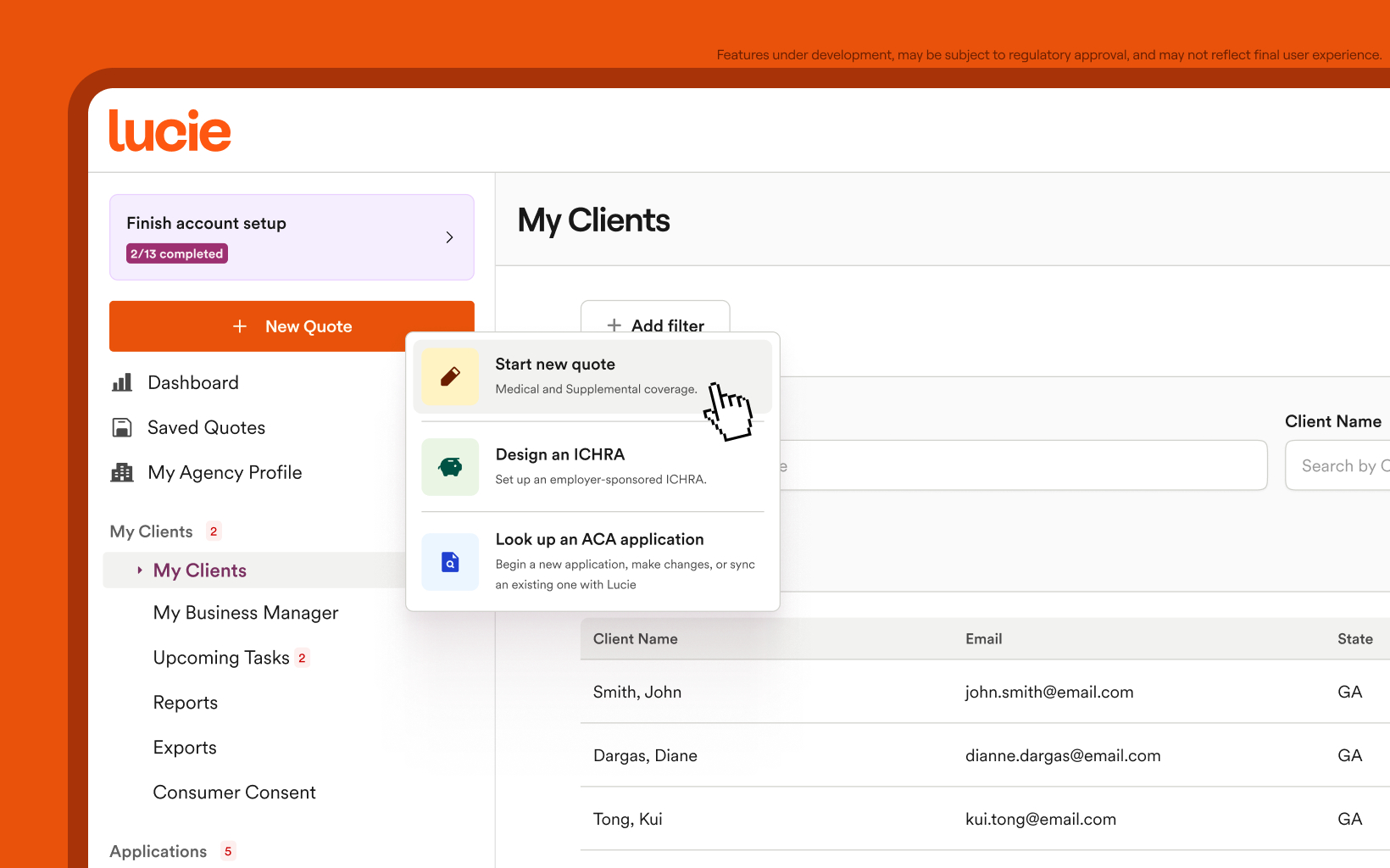Open Consumer Consent page
This screenshot has height=868, width=1390.
(x=234, y=793)
